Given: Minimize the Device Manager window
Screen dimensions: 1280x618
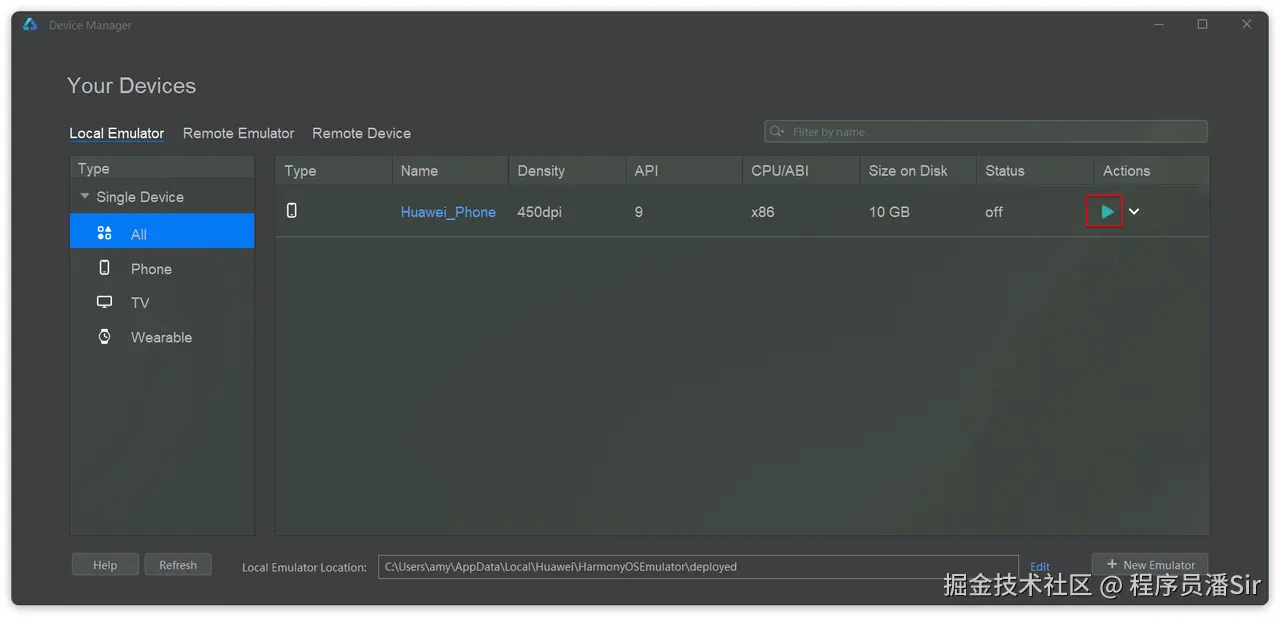Looking at the screenshot, I should point(1158,25).
